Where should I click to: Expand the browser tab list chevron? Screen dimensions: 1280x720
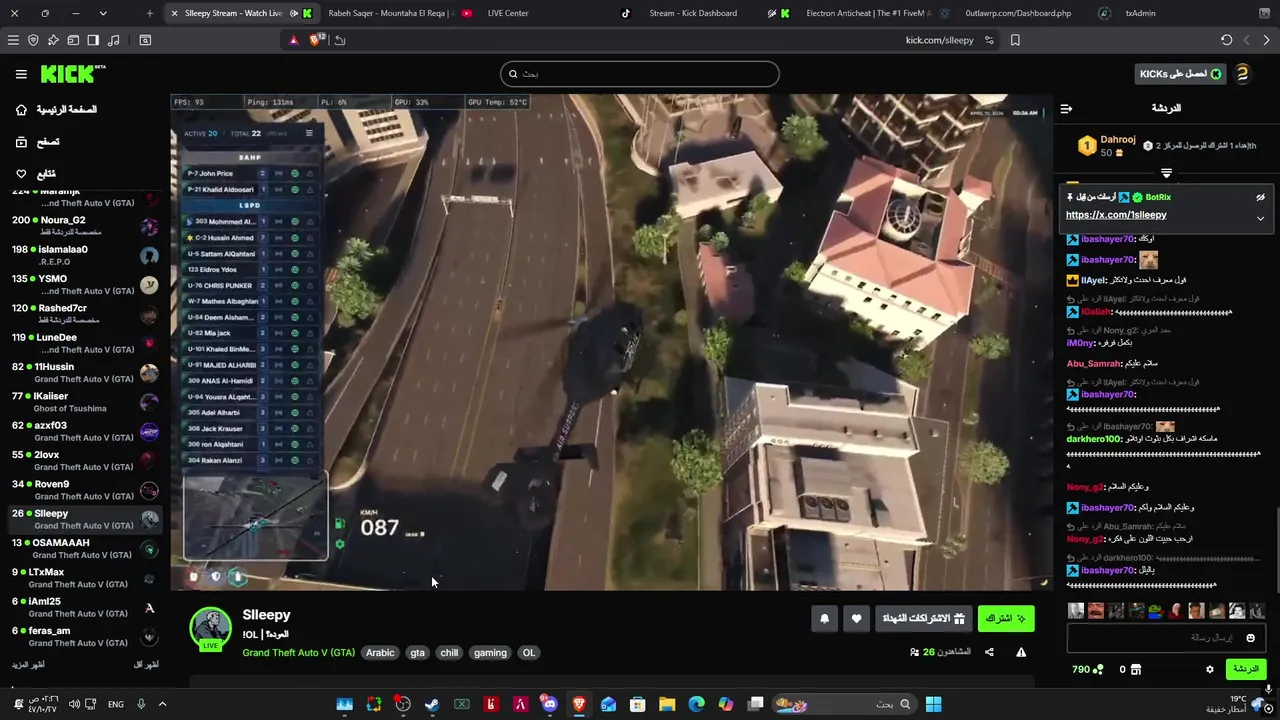coord(103,13)
